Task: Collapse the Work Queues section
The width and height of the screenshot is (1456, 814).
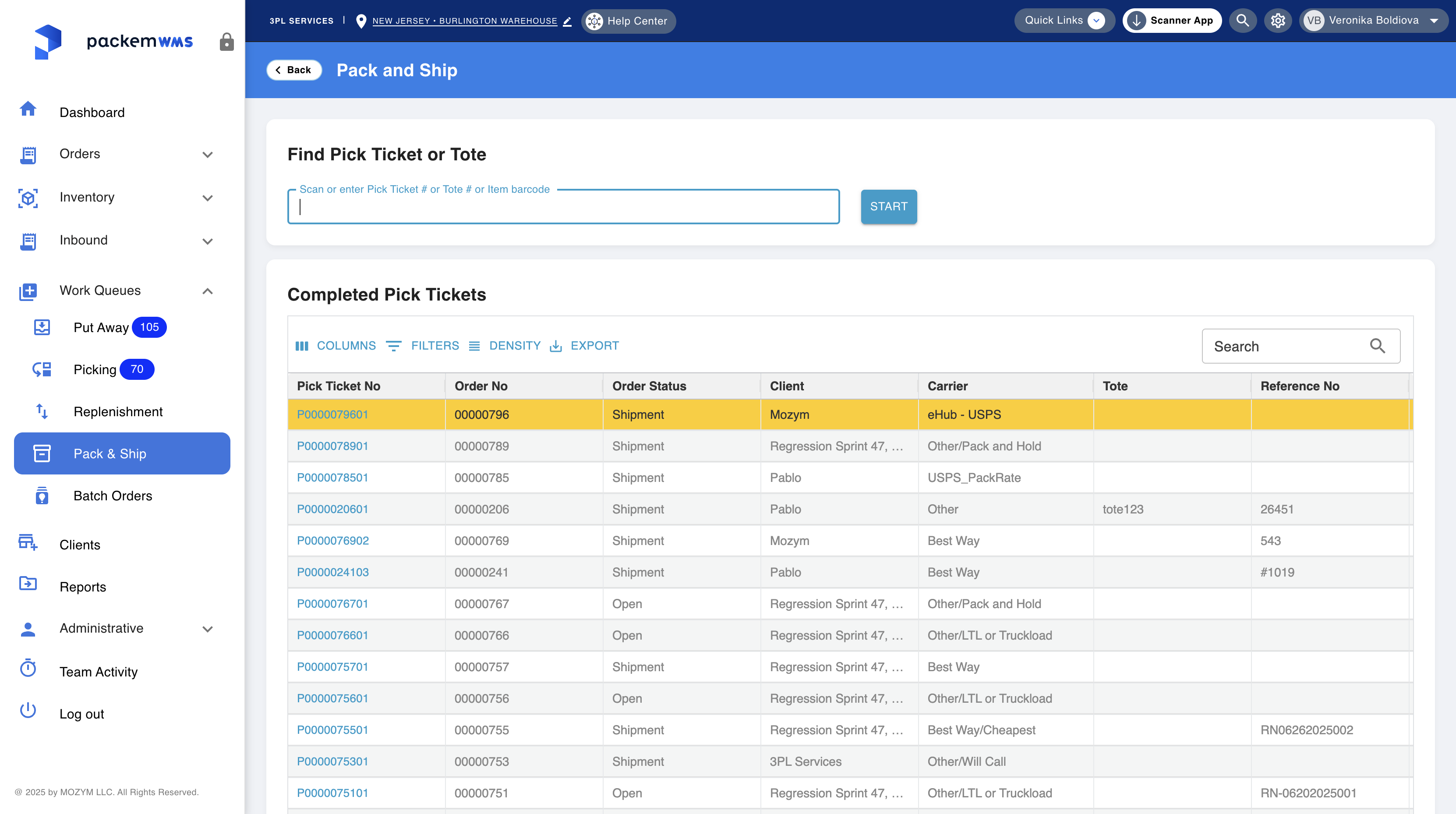Action: [208, 291]
